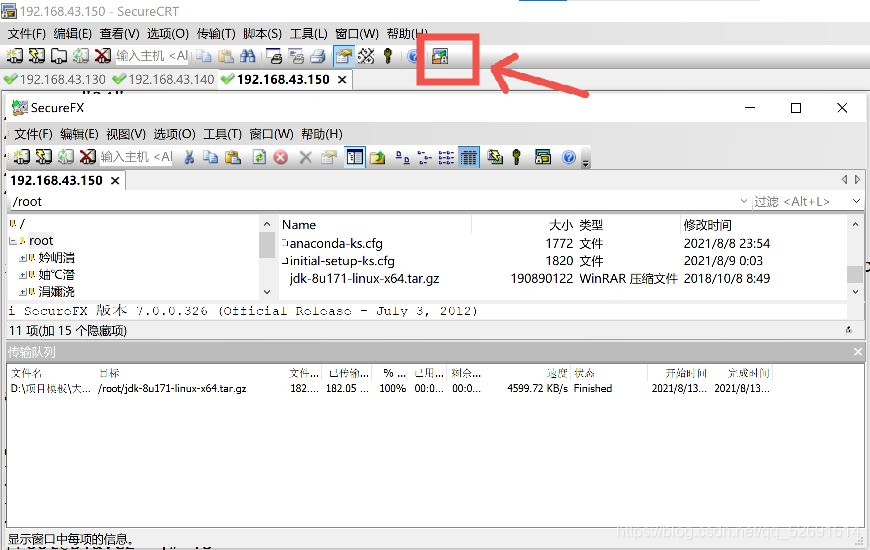The image size is (870, 550).
Task: Click SecureFX host input field
Action: pos(136,157)
